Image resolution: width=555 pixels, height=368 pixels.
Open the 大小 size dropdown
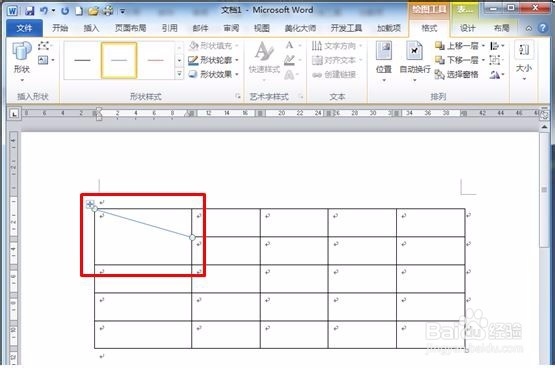click(x=524, y=61)
